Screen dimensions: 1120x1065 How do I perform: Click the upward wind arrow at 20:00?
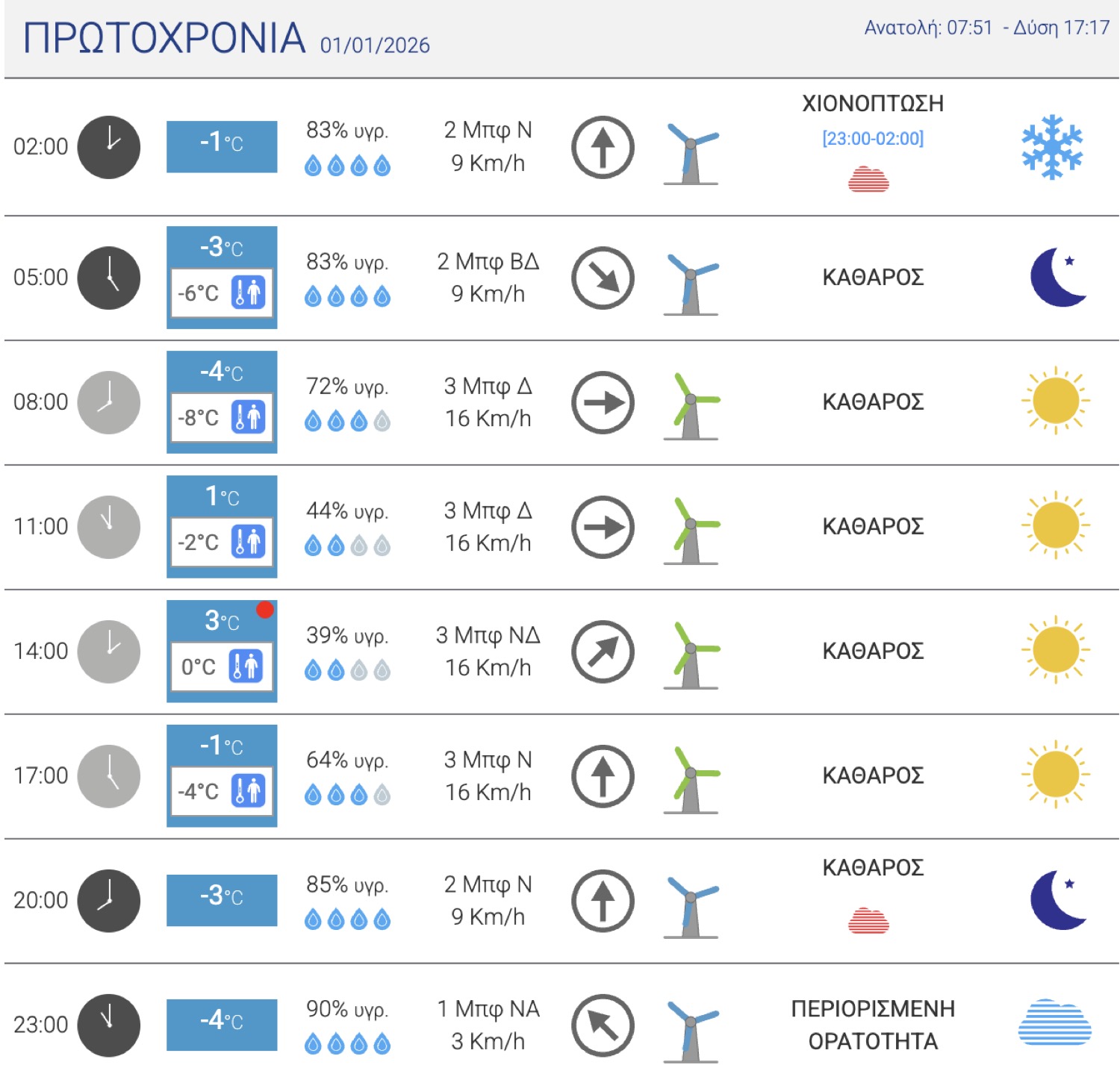603,901
